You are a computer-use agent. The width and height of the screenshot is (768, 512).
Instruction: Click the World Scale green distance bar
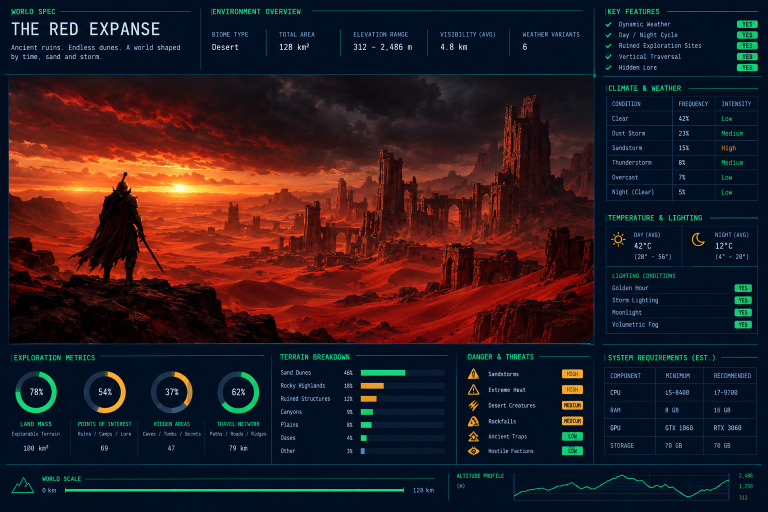click(x=234, y=490)
